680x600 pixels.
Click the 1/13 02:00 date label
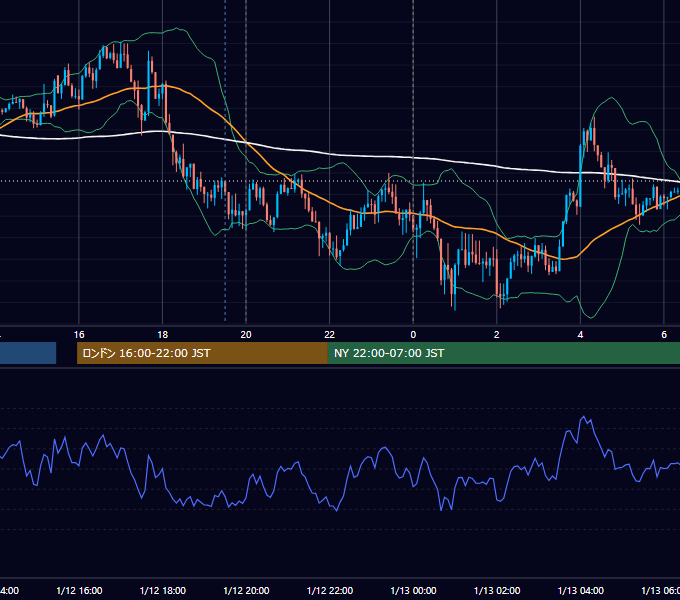tap(497, 590)
